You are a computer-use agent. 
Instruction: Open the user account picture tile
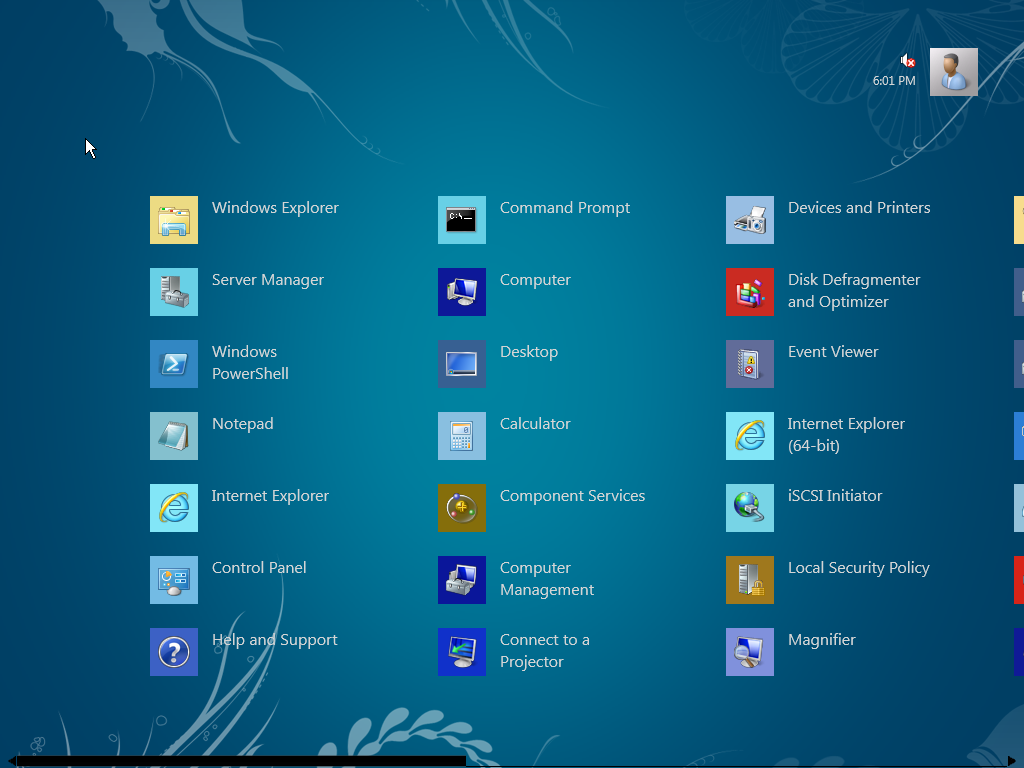(x=953, y=72)
